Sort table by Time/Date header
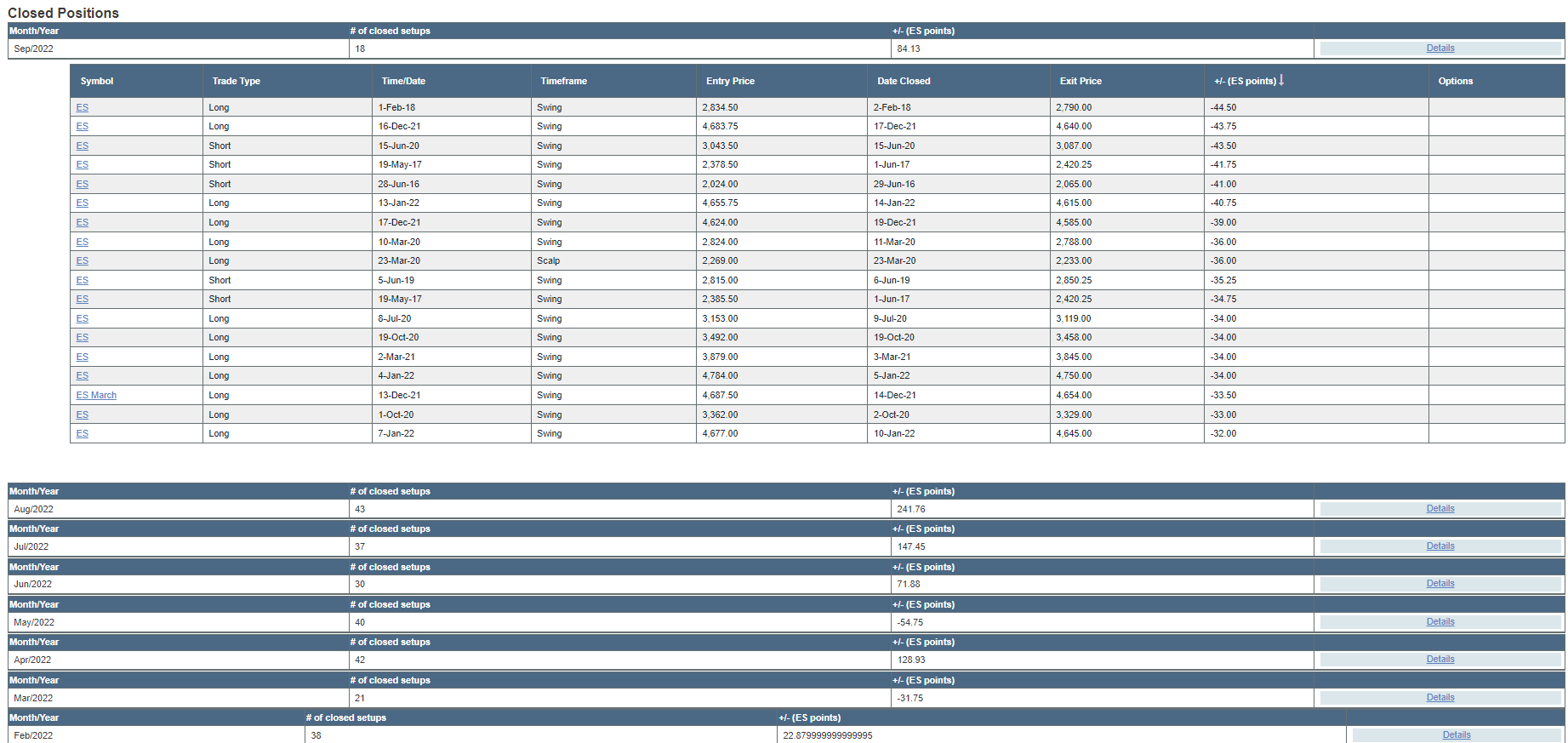The image size is (1568, 743). 403,82
